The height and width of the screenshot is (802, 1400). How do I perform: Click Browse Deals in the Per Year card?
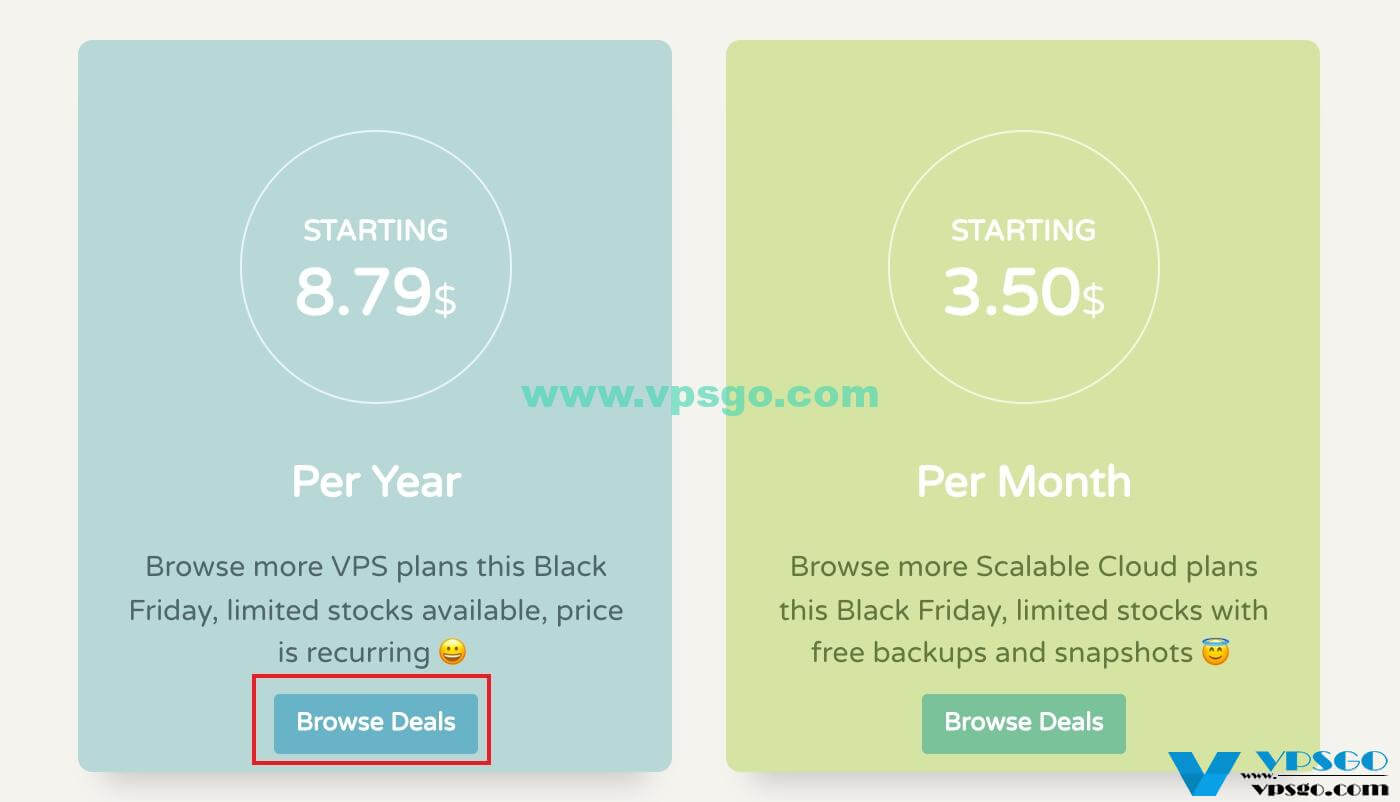click(x=376, y=723)
